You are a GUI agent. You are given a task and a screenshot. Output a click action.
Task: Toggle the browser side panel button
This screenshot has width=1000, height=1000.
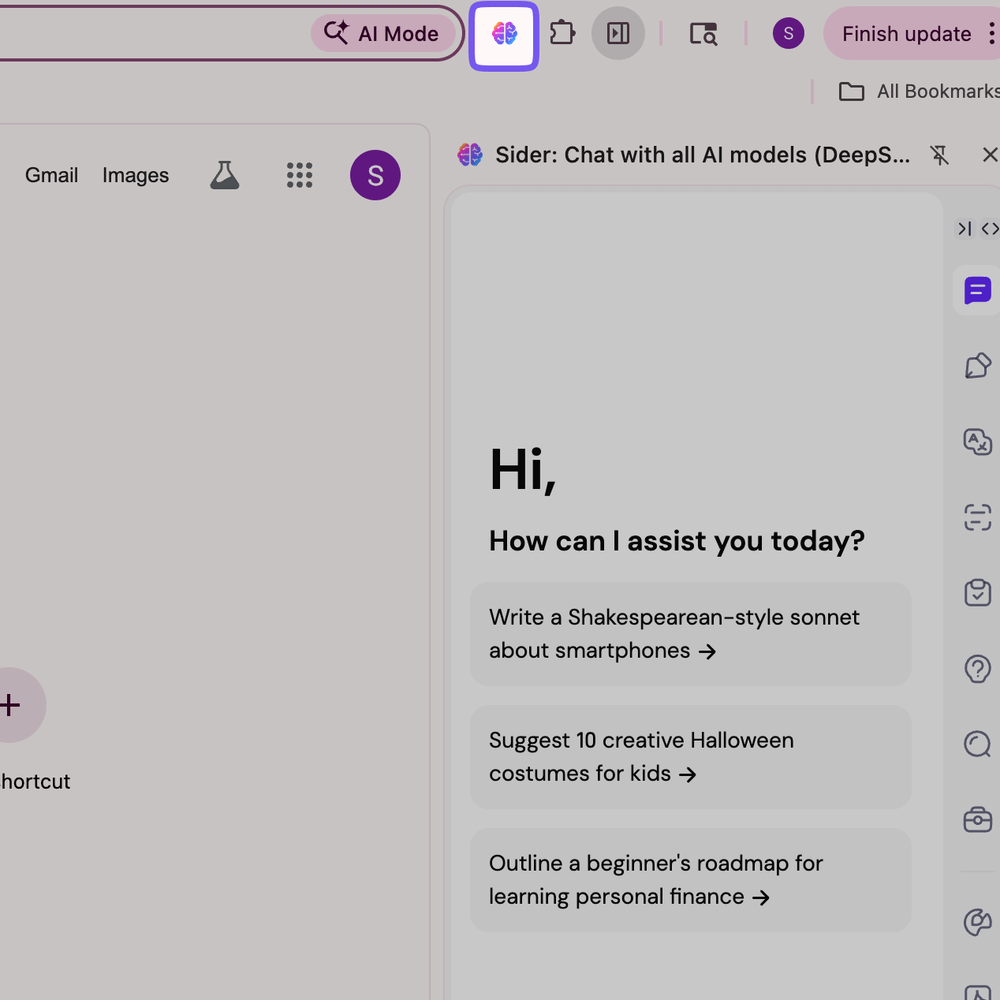tap(618, 33)
